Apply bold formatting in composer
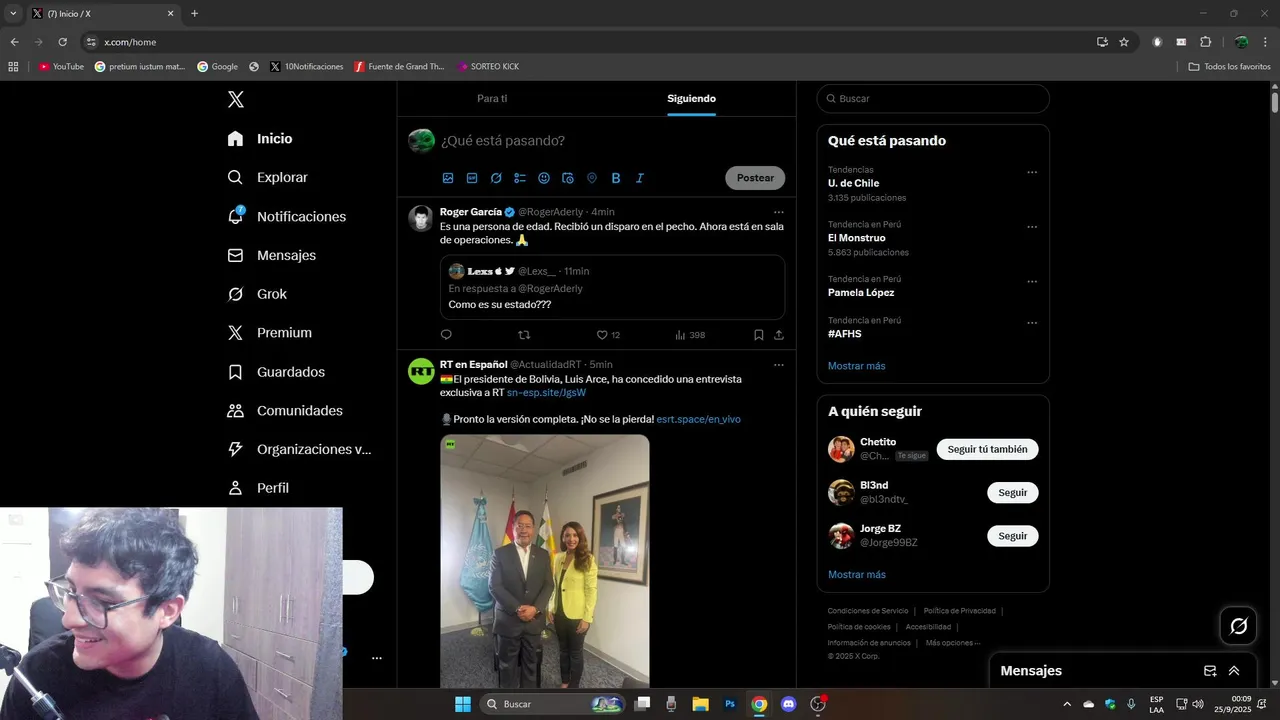The width and height of the screenshot is (1280, 720). pyautogui.click(x=616, y=178)
